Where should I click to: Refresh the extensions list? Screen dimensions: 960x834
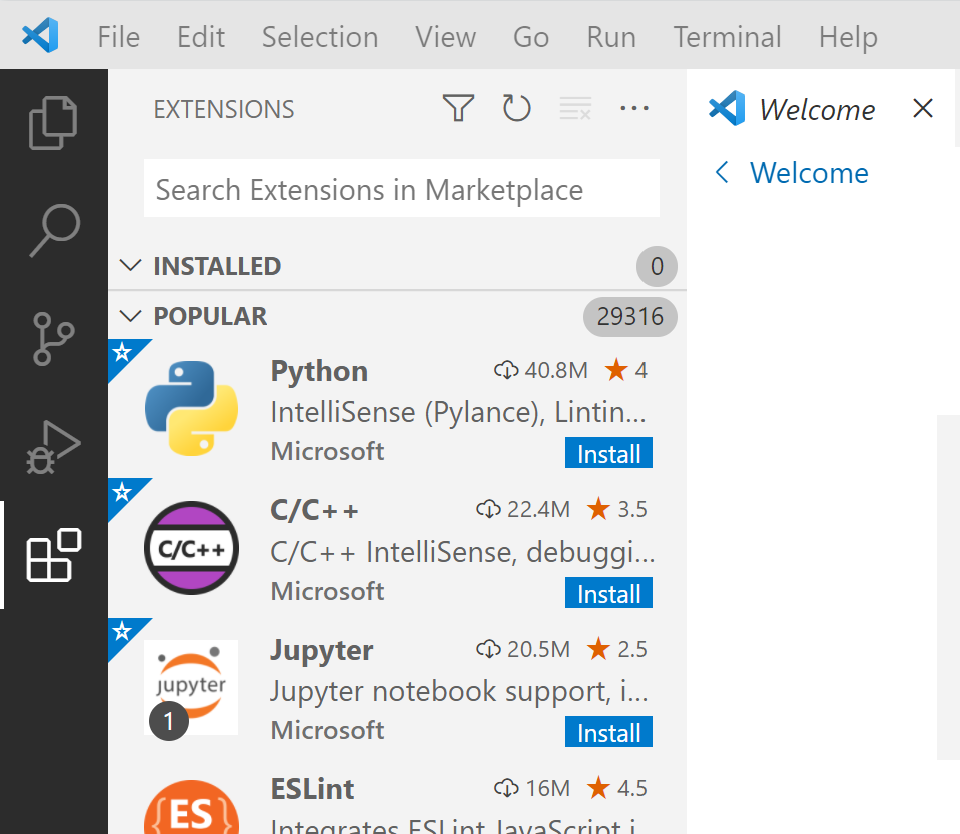click(516, 108)
